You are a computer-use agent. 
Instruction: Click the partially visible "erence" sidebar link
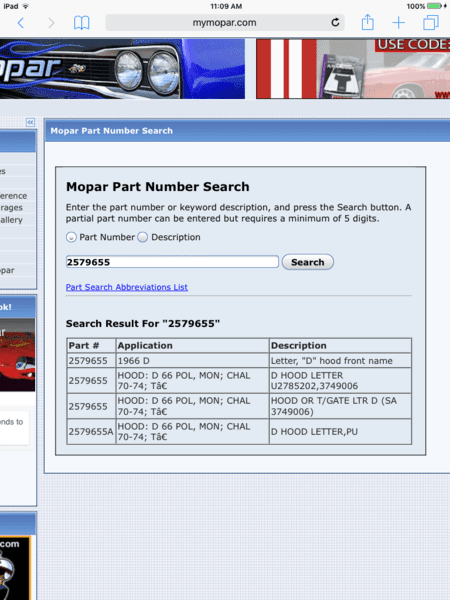pos(14,196)
